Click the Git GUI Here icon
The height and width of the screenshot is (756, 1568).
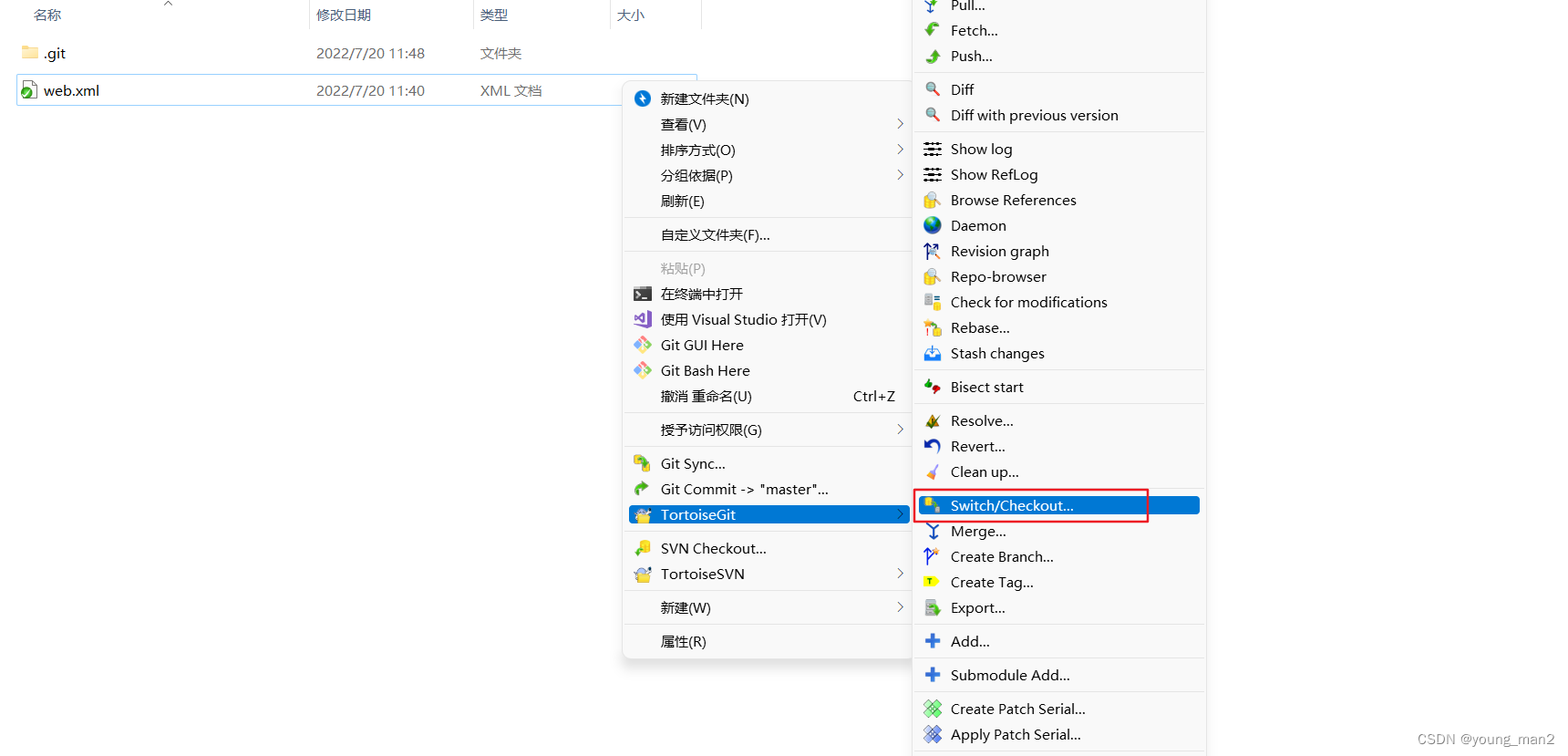(643, 345)
